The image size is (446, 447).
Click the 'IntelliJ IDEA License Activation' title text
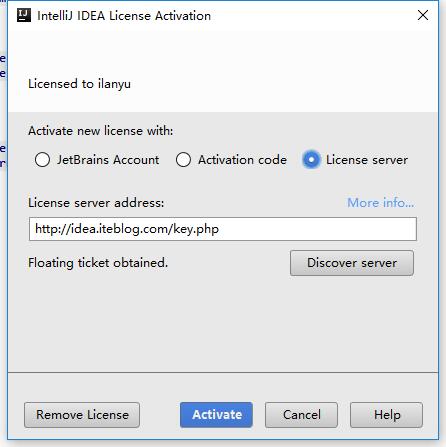coord(124,16)
